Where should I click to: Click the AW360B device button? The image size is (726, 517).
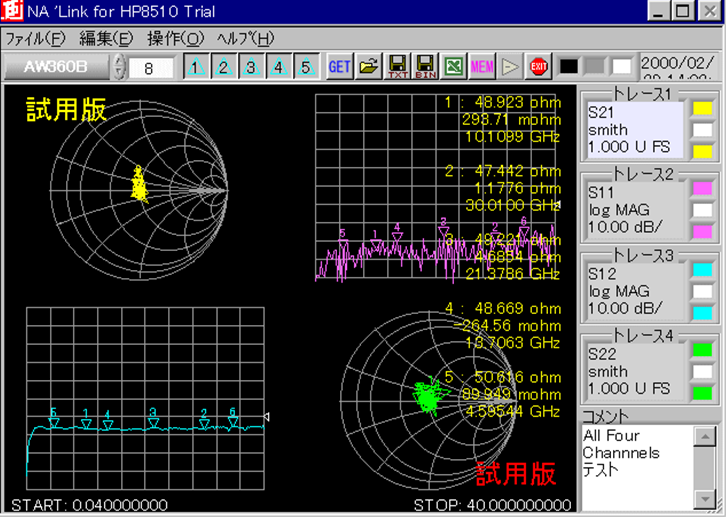(x=56, y=67)
